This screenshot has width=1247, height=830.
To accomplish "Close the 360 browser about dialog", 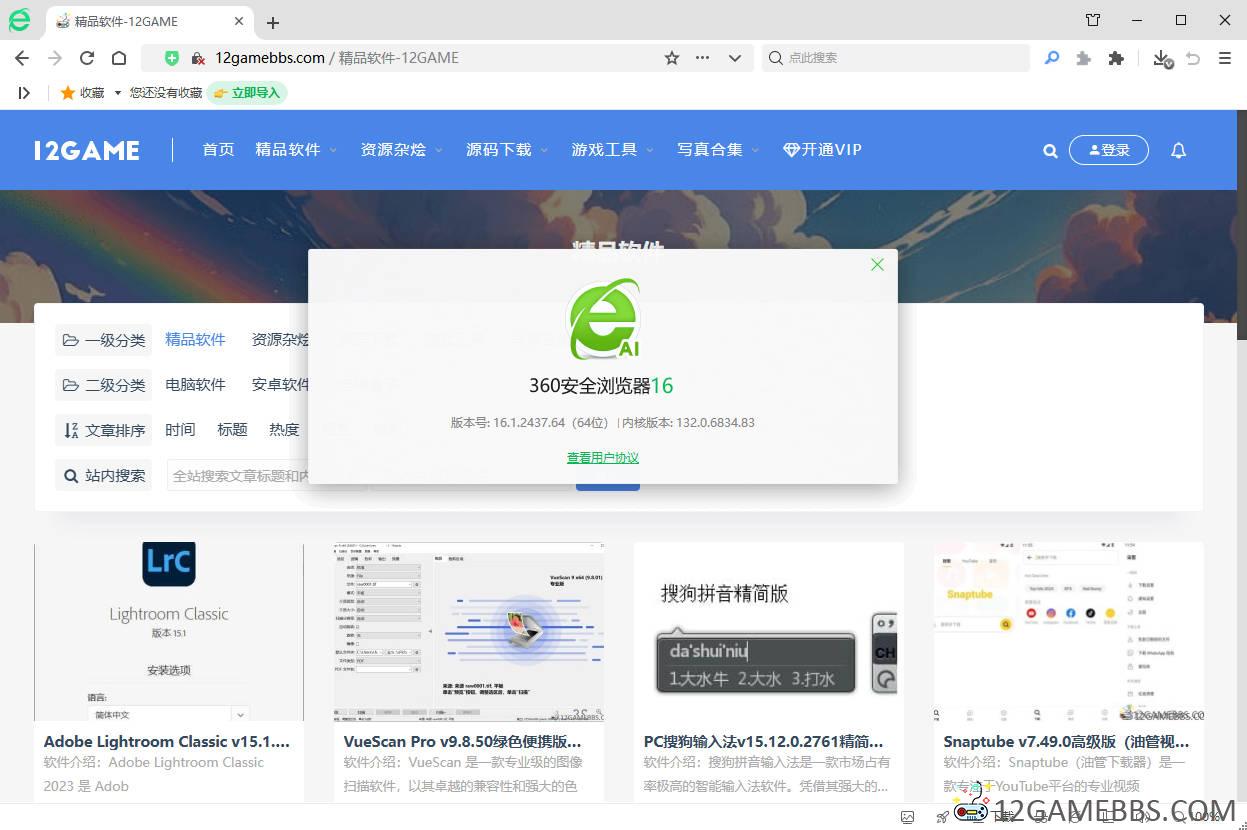I will 877,265.
